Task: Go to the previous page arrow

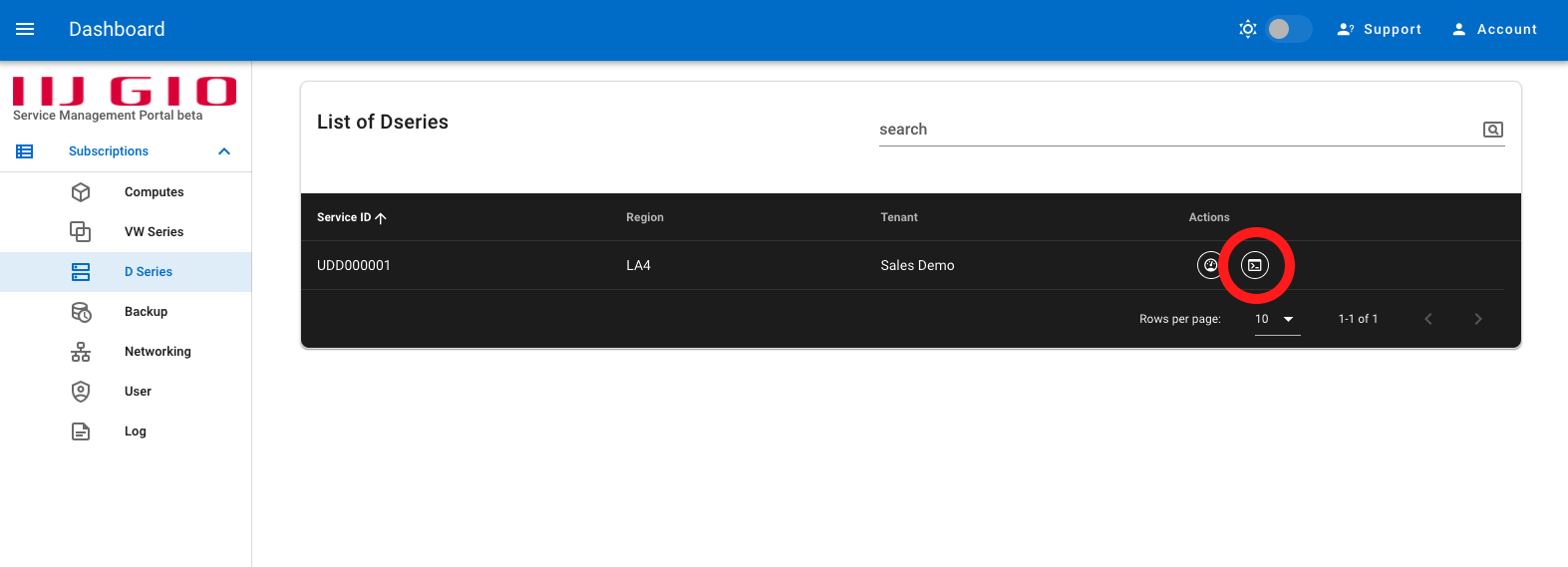Action: pyautogui.click(x=1428, y=319)
